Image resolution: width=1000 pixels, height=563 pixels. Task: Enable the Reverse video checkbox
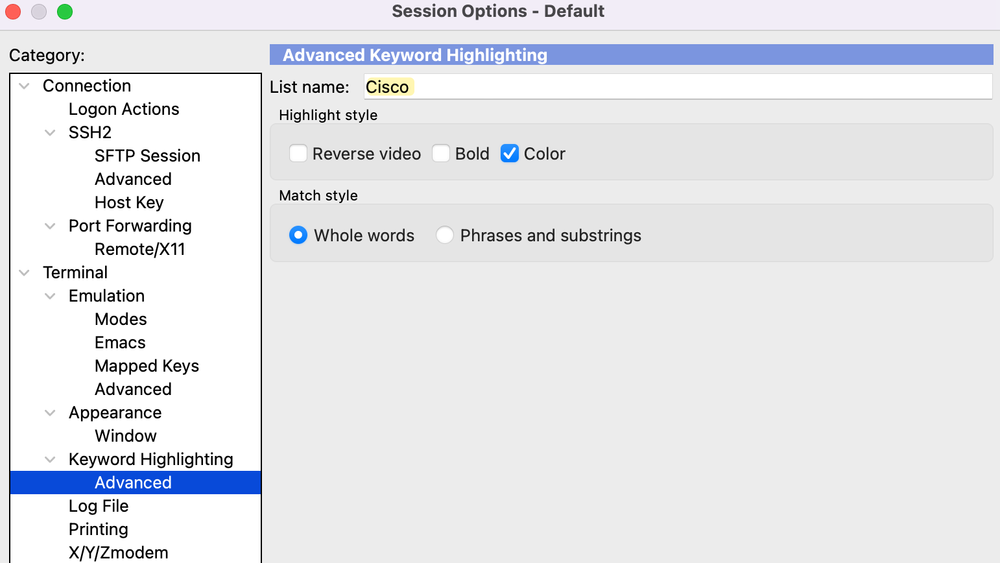298,154
